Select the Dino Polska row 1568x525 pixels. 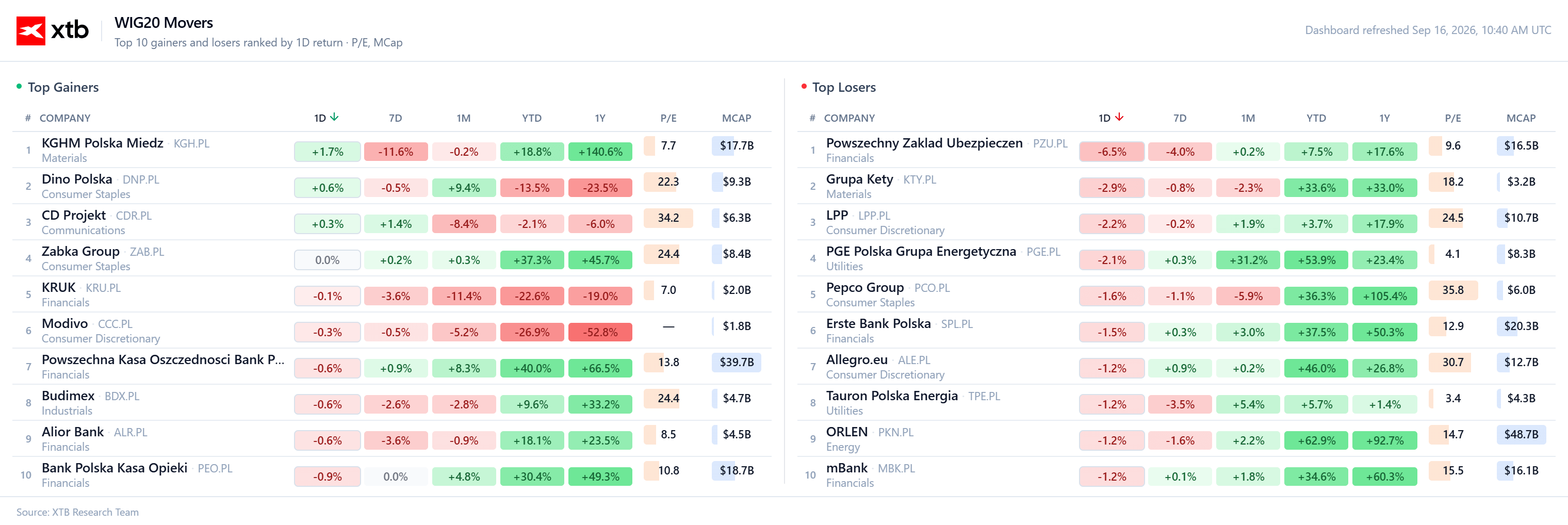pos(392,186)
